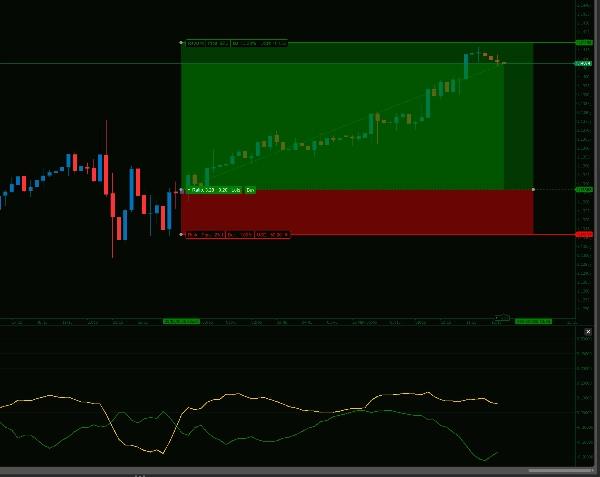Select the green entry label with Ratio
The width and height of the screenshot is (600, 477).
click(x=222, y=189)
